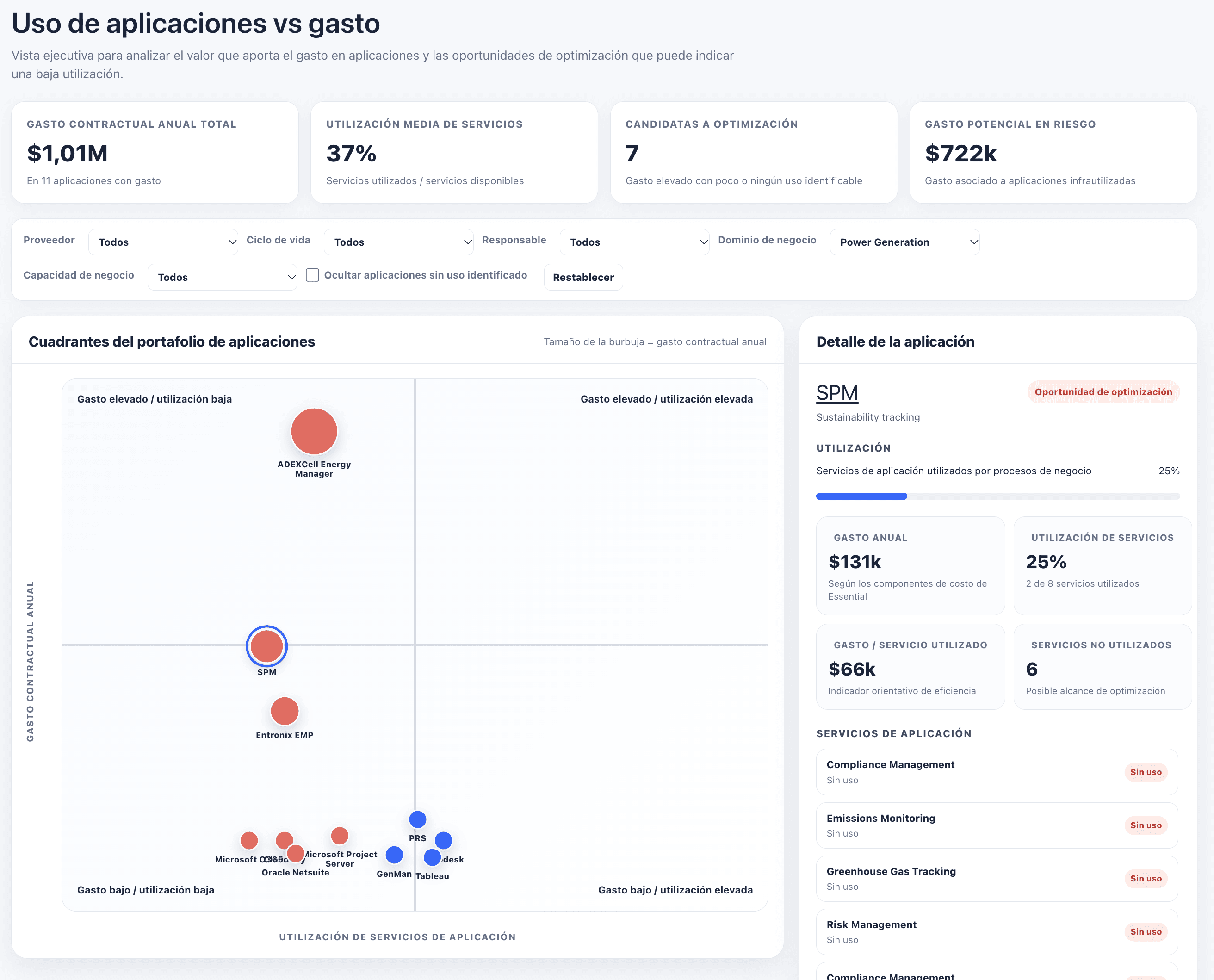The image size is (1214, 980).
Task: Click the Compliance Management service row
Action: pyautogui.click(x=997, y=772)
